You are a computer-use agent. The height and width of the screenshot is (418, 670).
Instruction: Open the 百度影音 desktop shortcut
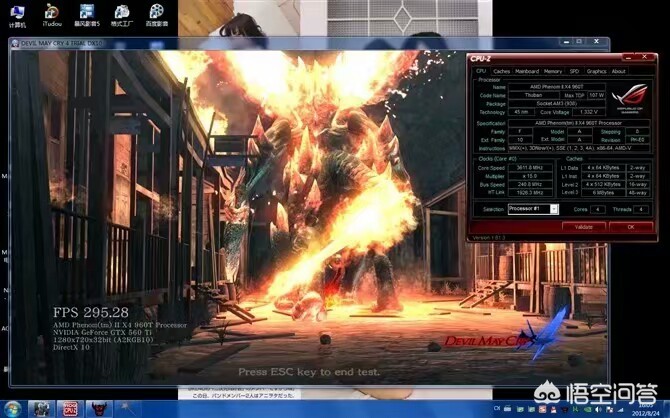click(157, 15)
